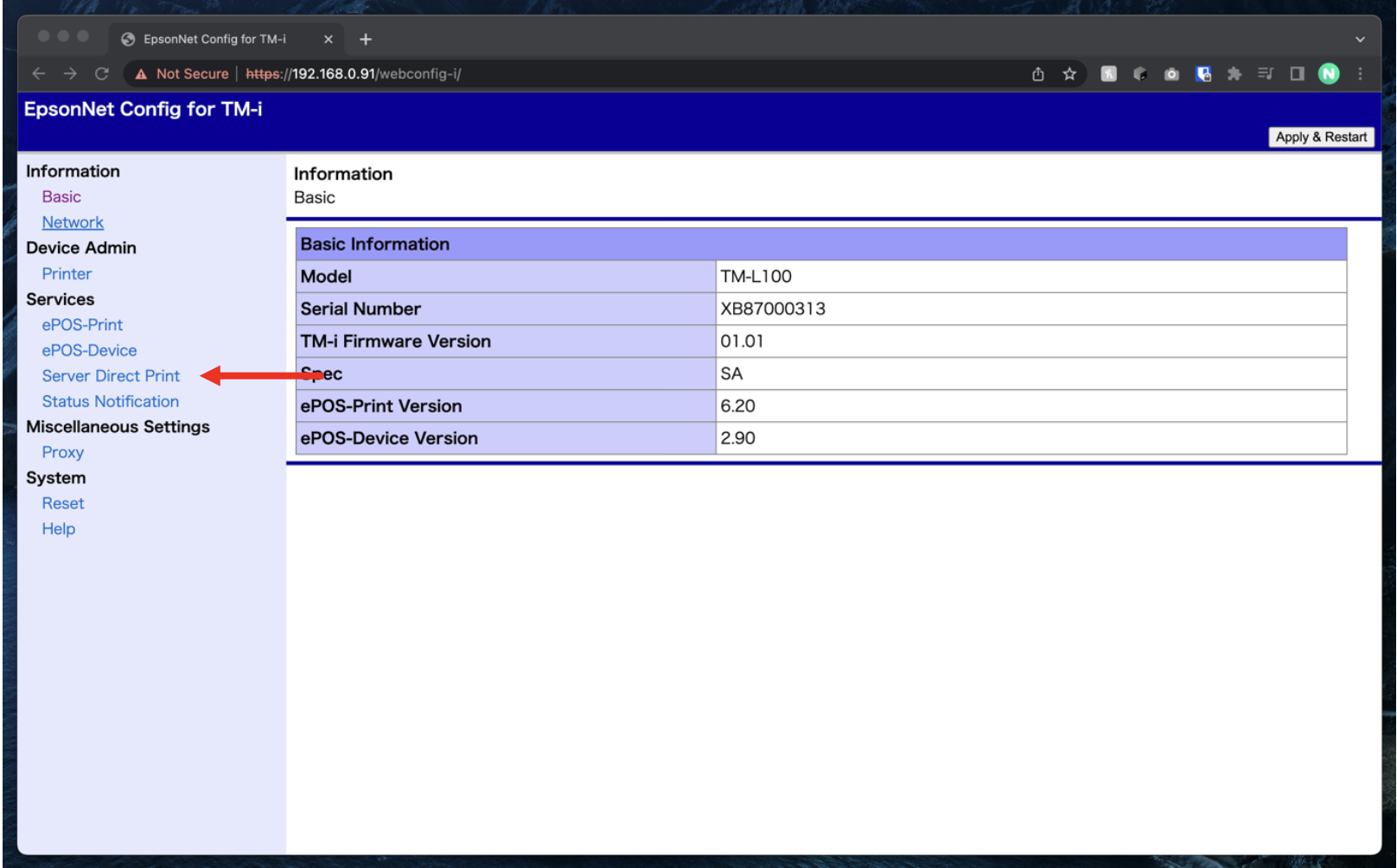Go forward in browser history
The width and height of the screenshot is (1397, 868).
[70, 74]
